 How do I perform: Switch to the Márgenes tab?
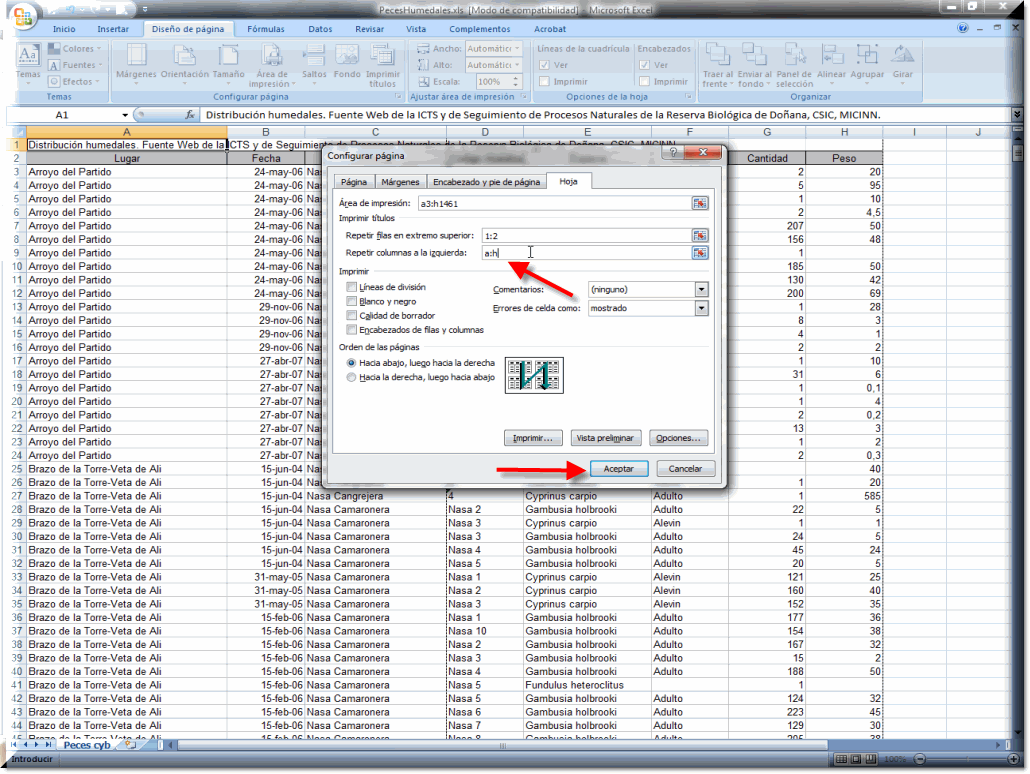point(400,182)
